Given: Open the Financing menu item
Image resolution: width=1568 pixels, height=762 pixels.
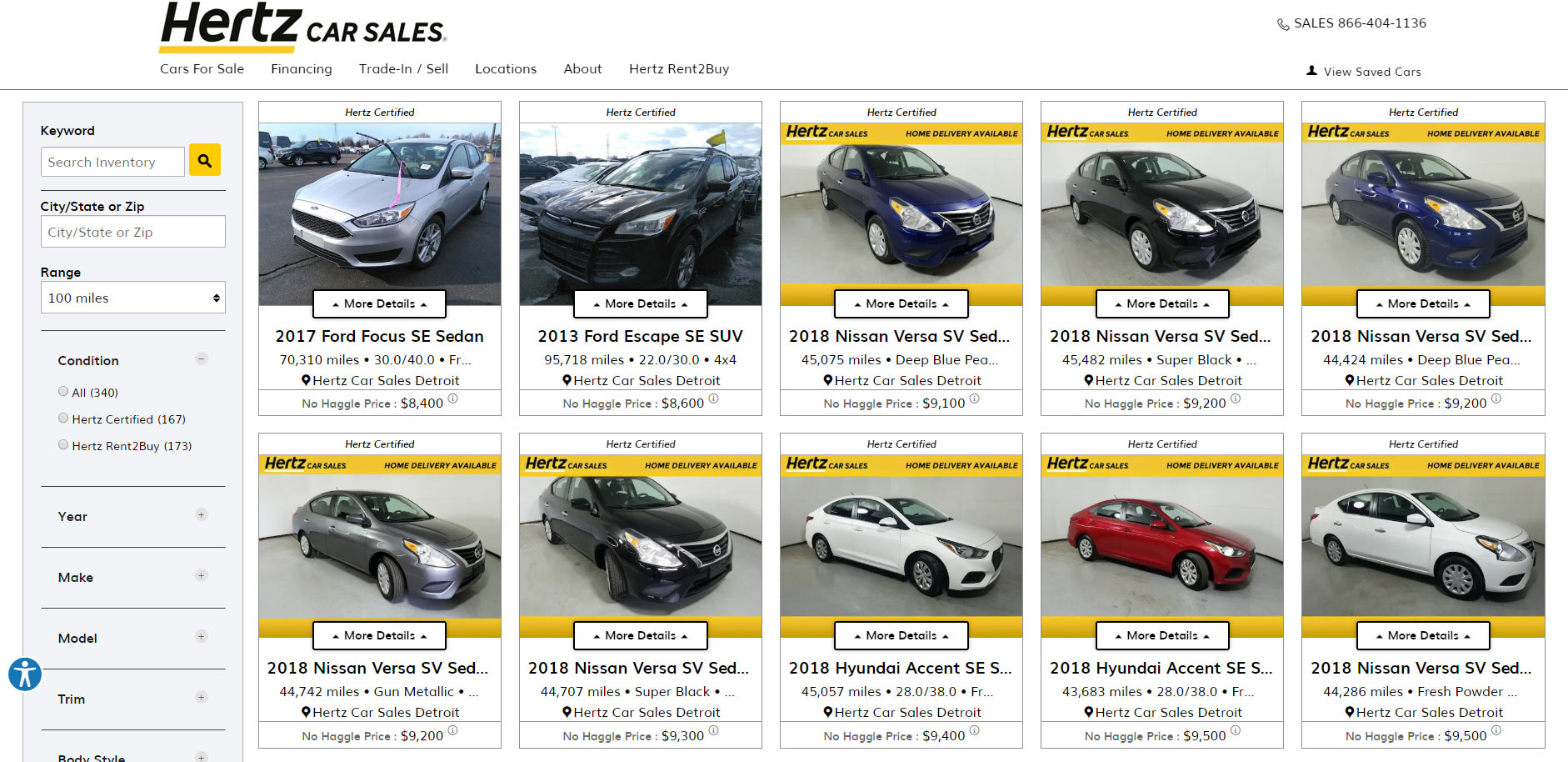Looking at the screenshot, I should pos(301,69).
